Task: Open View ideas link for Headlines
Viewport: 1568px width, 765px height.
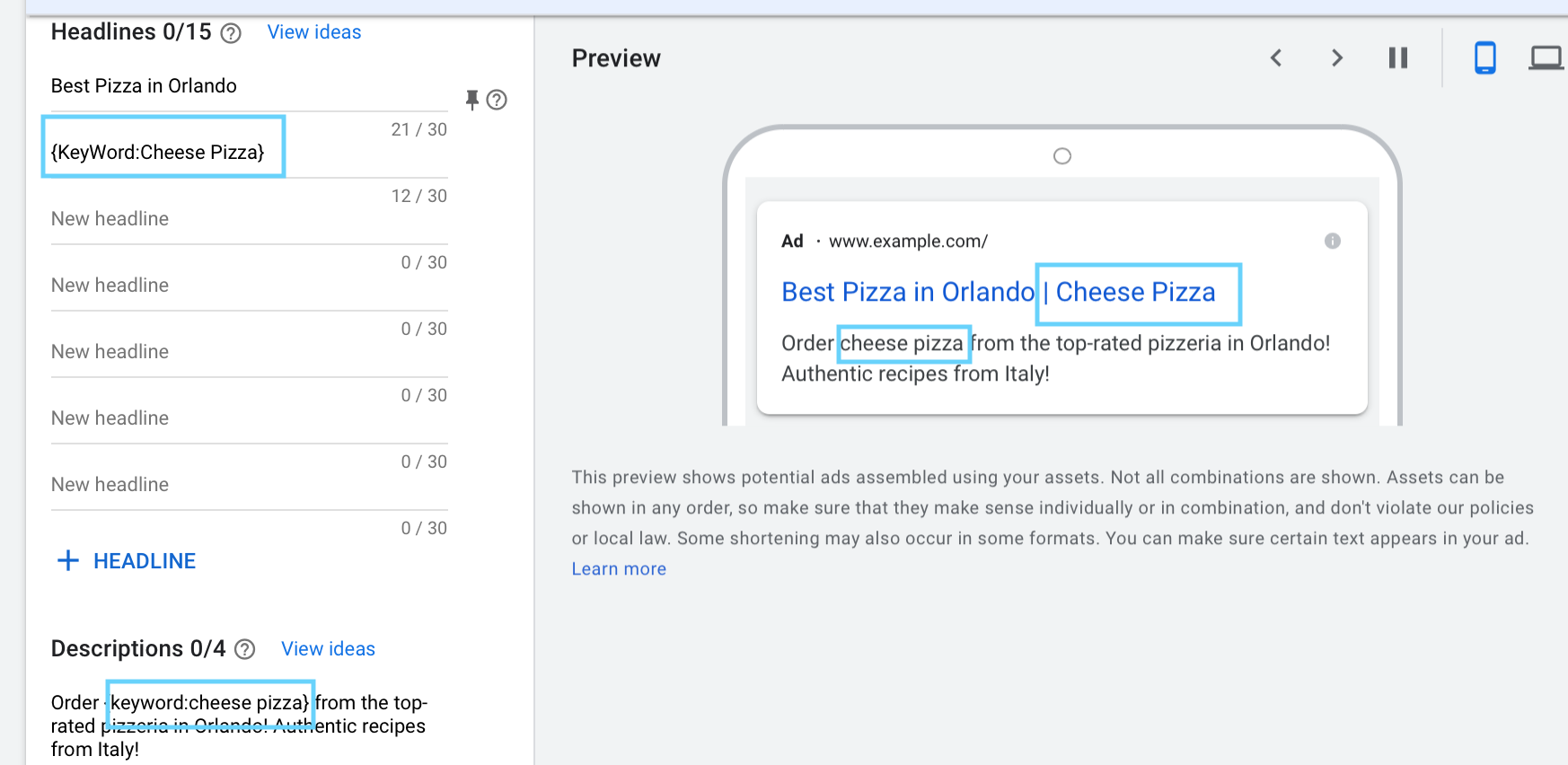Action: [314, 32]
